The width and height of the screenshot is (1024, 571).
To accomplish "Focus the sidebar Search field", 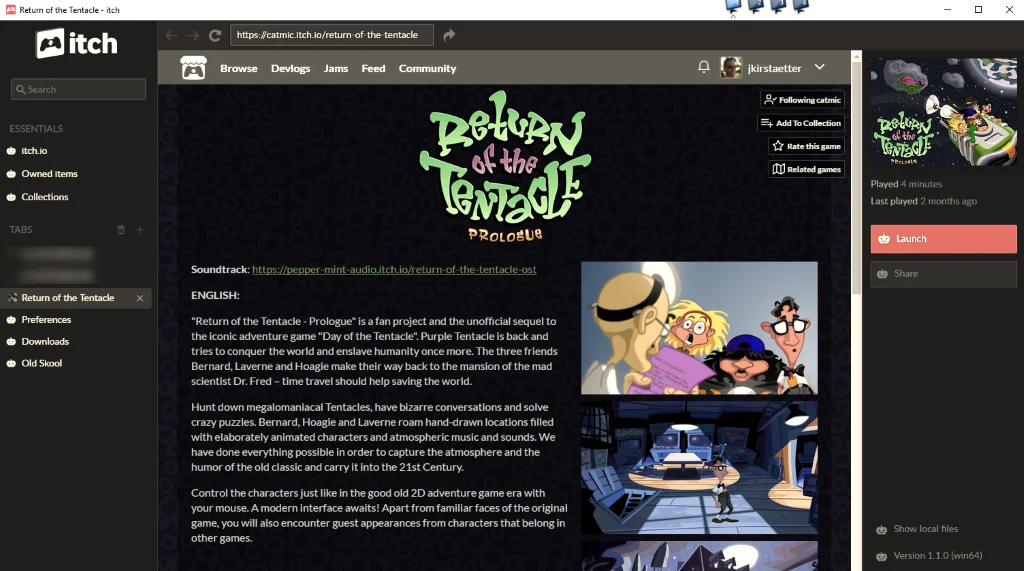I will [x=78, y=90].
